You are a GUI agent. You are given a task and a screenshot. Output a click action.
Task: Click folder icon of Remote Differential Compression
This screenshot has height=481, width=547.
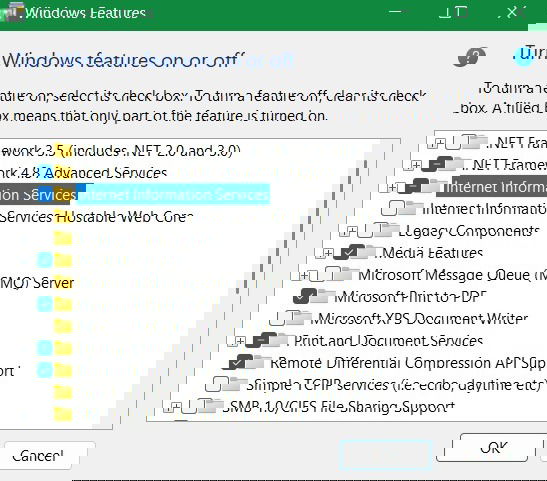tap(257, 362)
